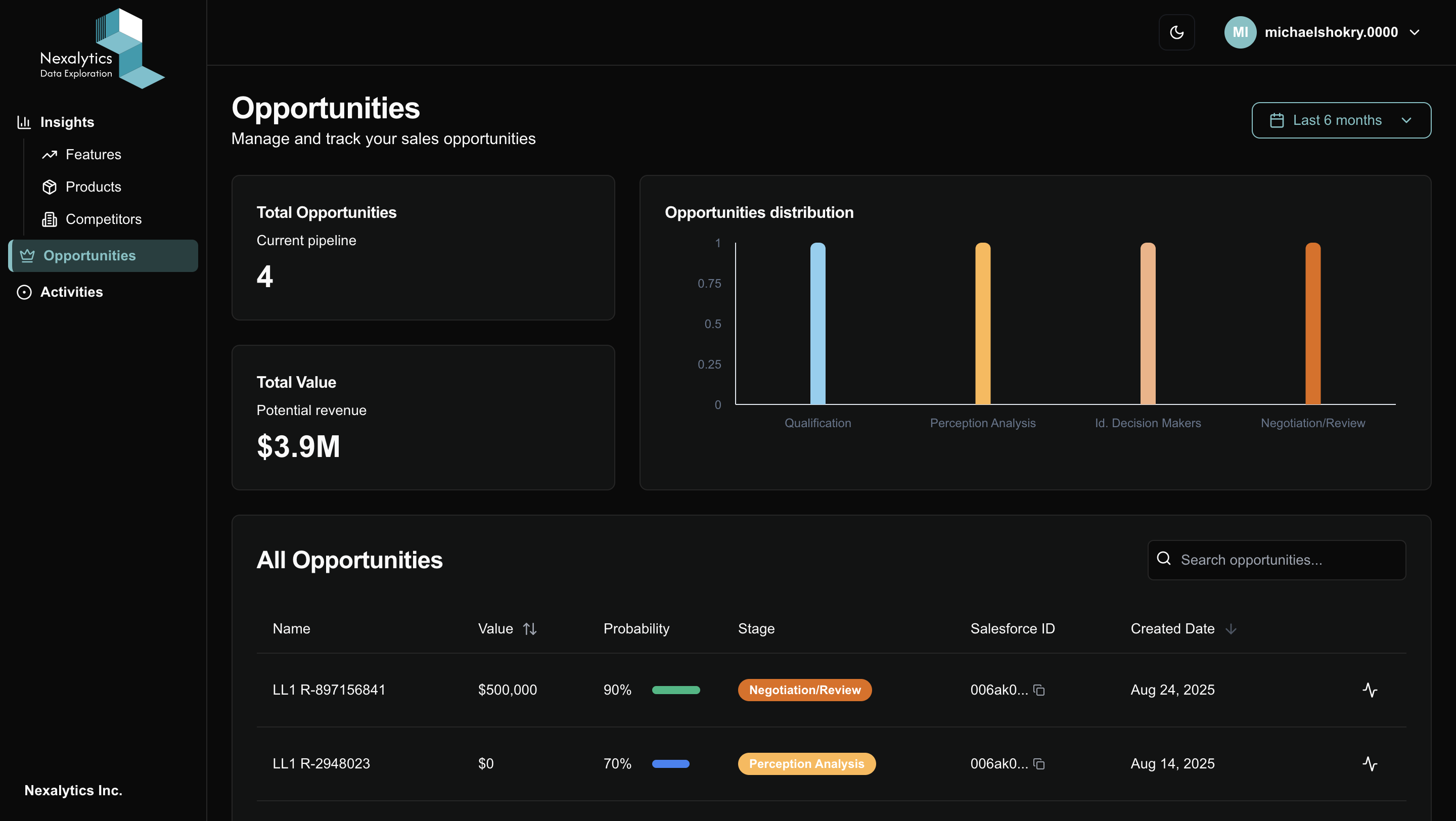Toggle descending sort on Created Date
The width and height of the screenshot is (1456, 821).
click(1231, 628)
